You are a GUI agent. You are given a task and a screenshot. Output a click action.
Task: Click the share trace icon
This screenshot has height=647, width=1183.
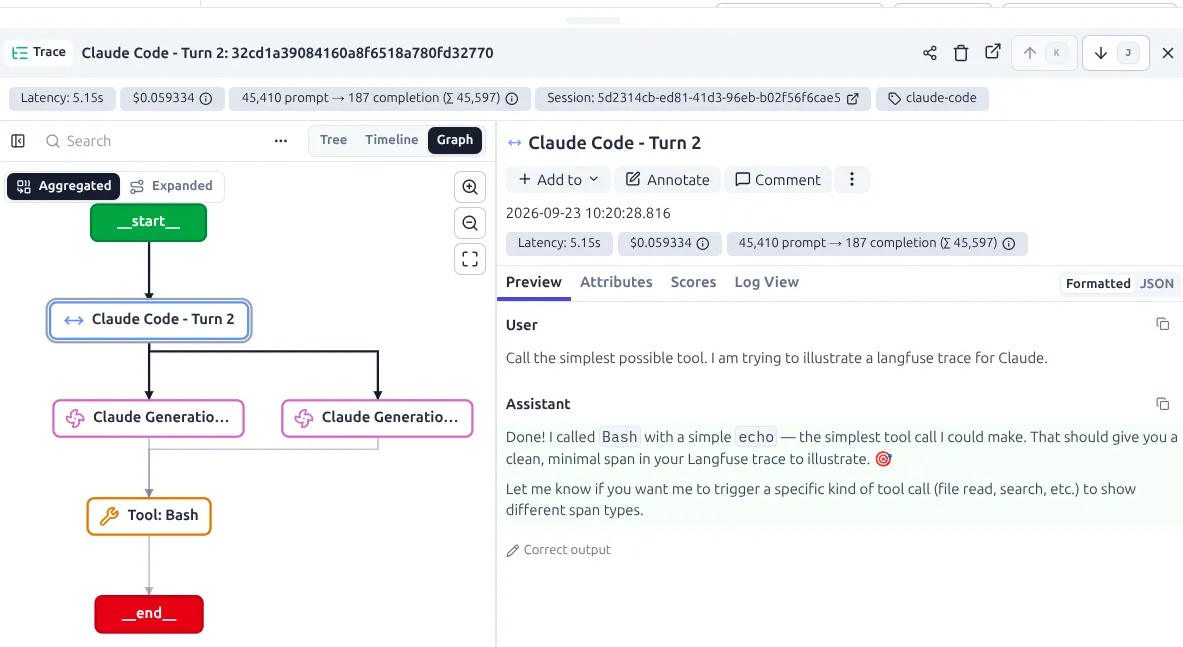click(x=930, y=53)
